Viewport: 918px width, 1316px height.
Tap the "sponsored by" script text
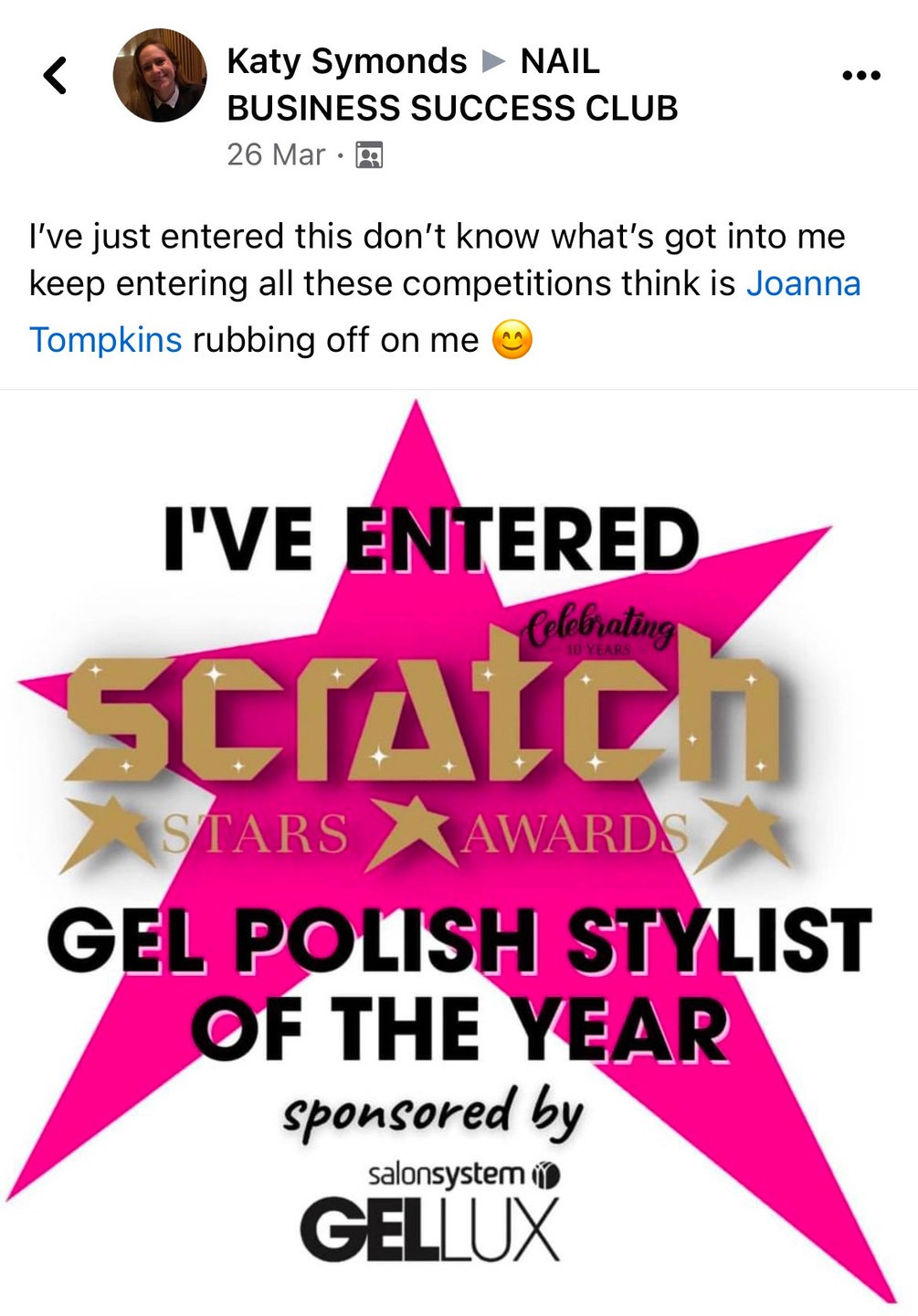432,1113
